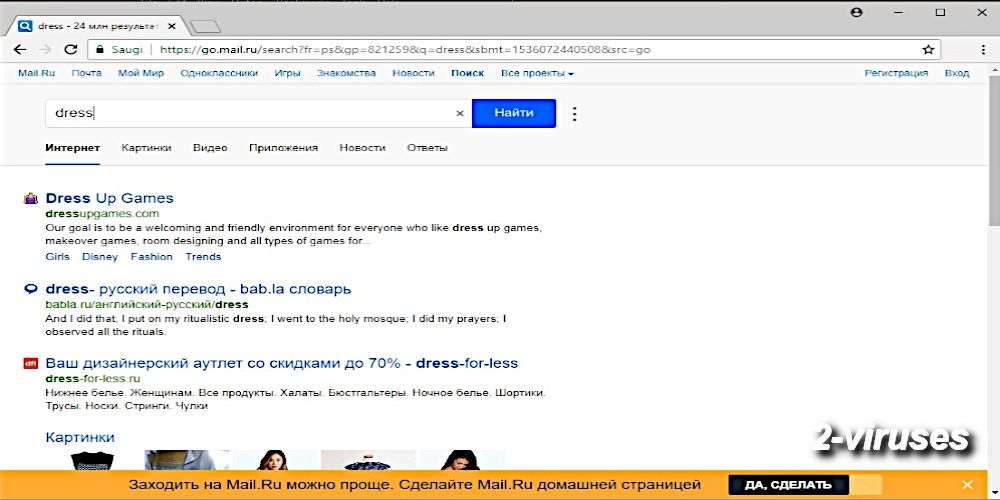Image resolution: width=1000 pixels, height=500 pixels.
Task: Select the Интернет search tab
Action: click(73, 148)
